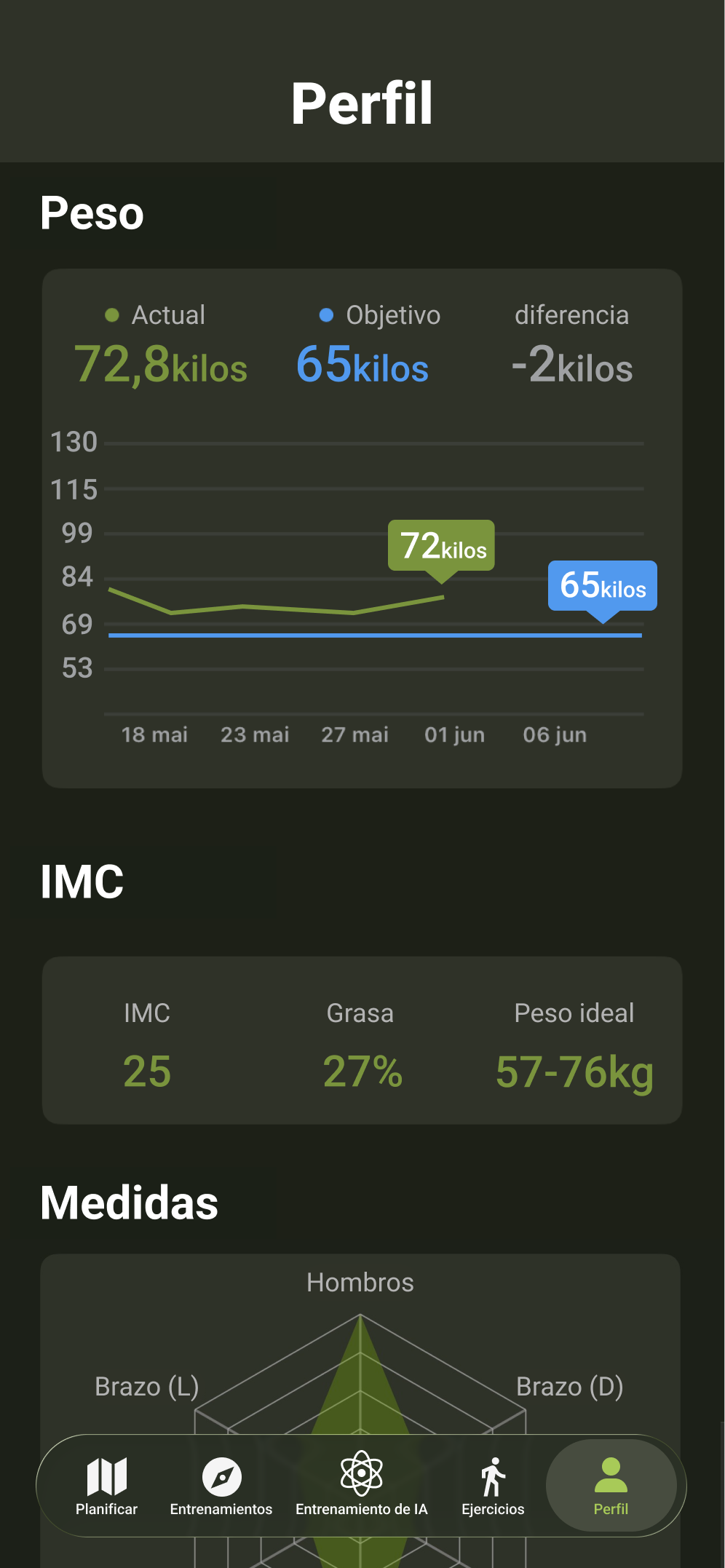
Task: Tap the Brazo (D) radar label
Action: pos(569,1387)
